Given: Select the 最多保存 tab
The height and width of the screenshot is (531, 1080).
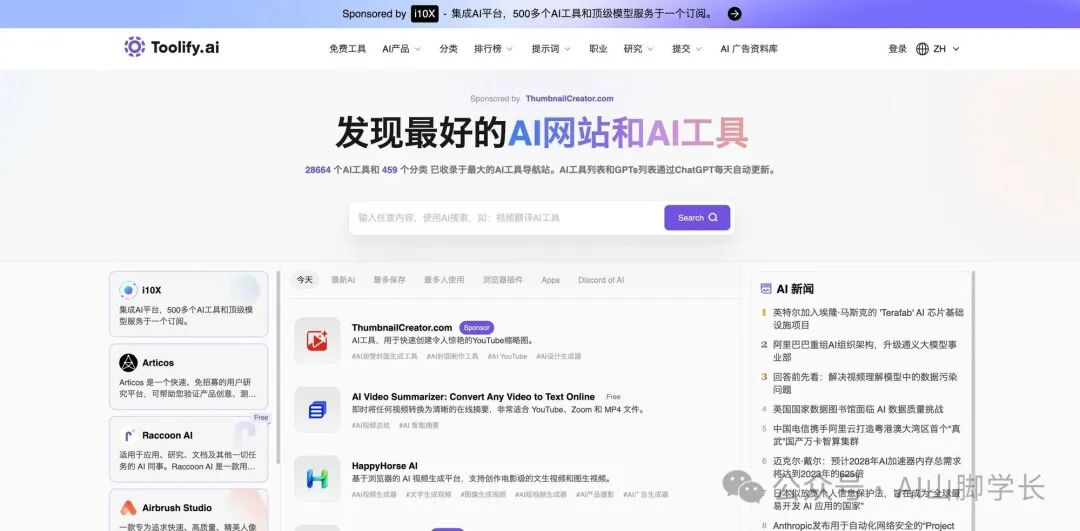Looking at the screenshot, I should [389, 280].
